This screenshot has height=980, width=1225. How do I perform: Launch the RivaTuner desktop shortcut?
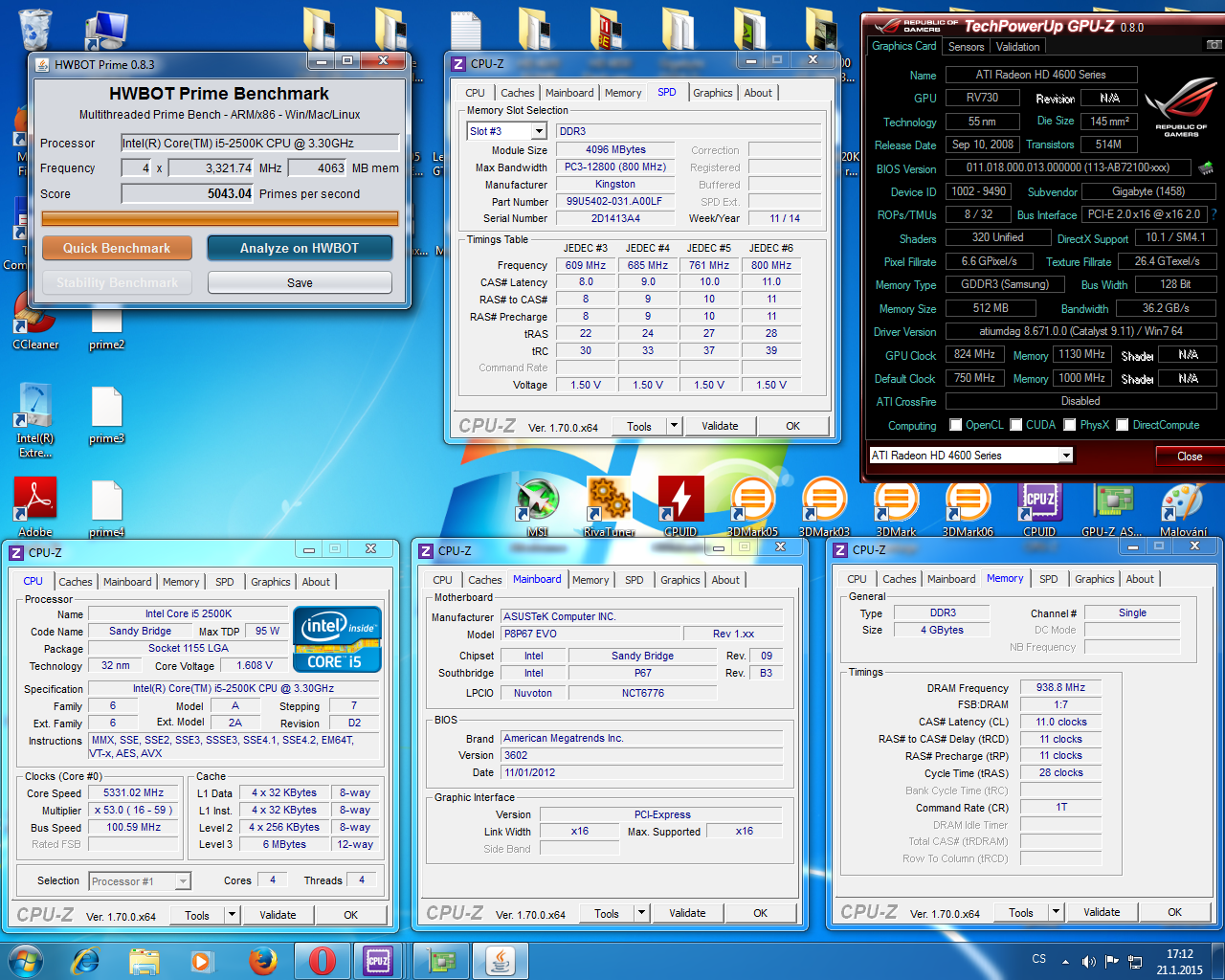609,507
